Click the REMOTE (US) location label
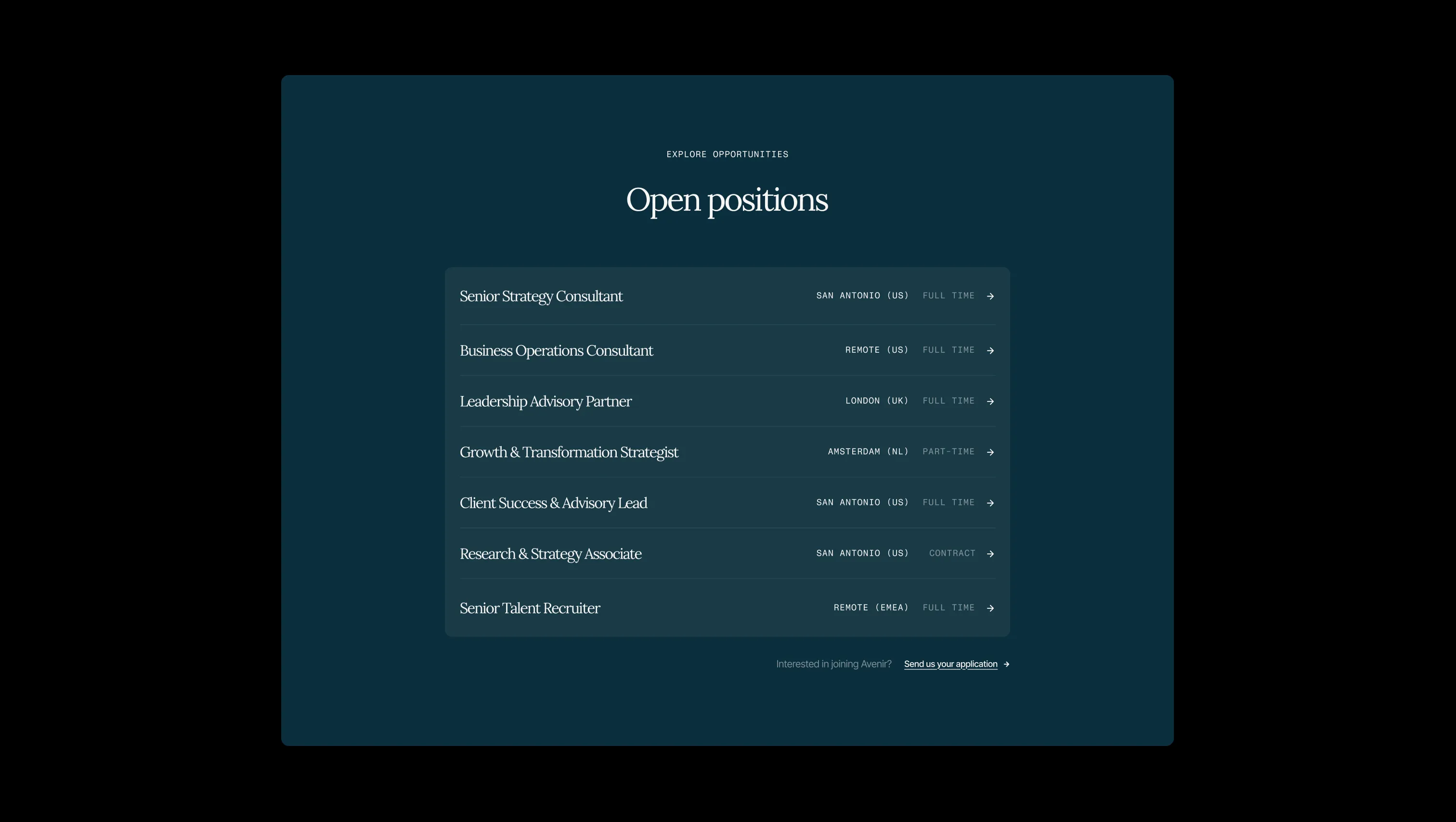The image size is (1456, 822). pos(877,350)
